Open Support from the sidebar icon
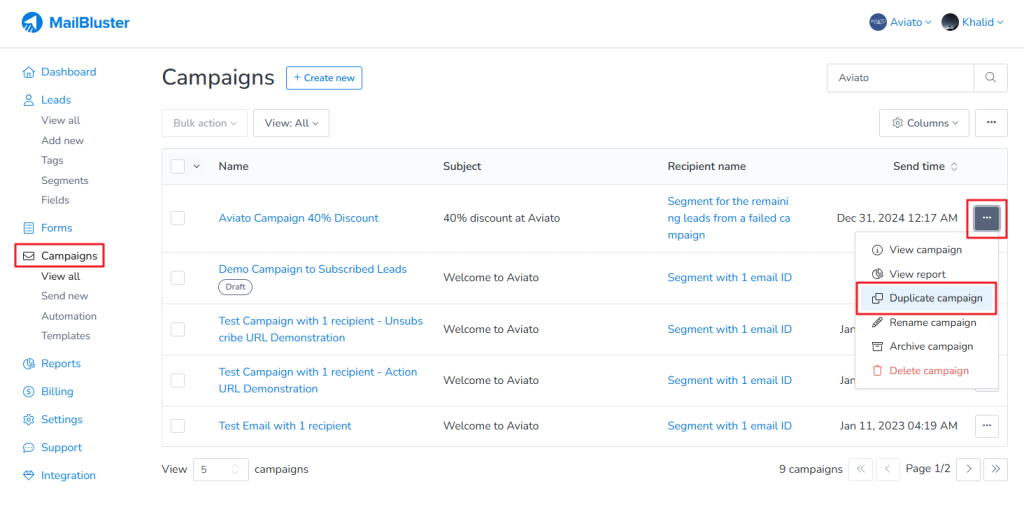 coord(28,448)
